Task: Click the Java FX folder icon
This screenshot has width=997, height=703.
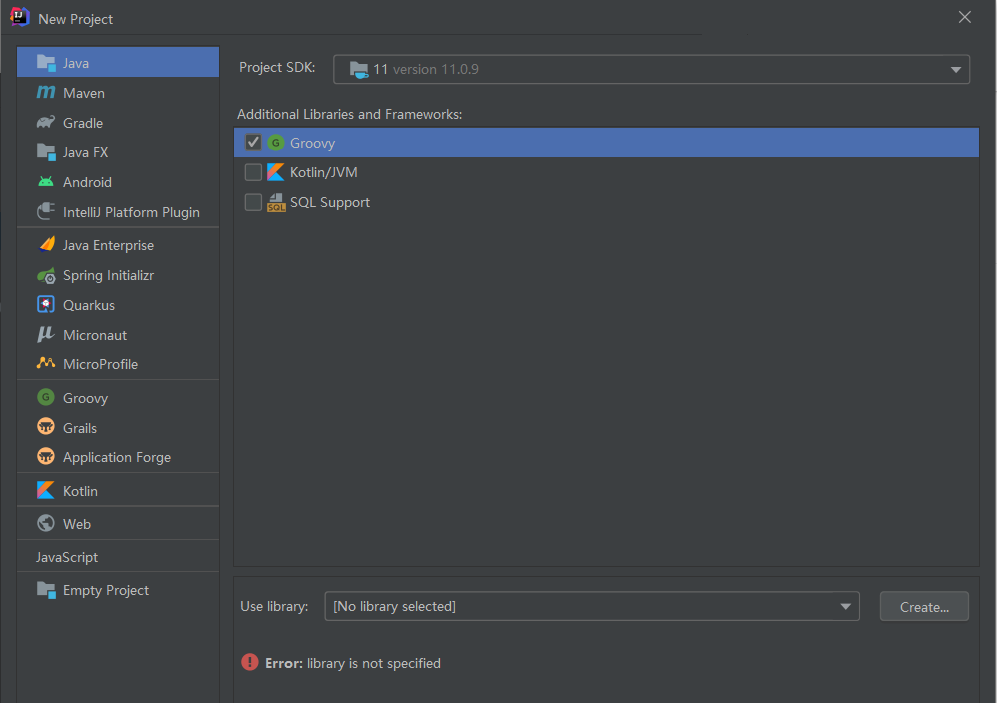Action: 46,152
